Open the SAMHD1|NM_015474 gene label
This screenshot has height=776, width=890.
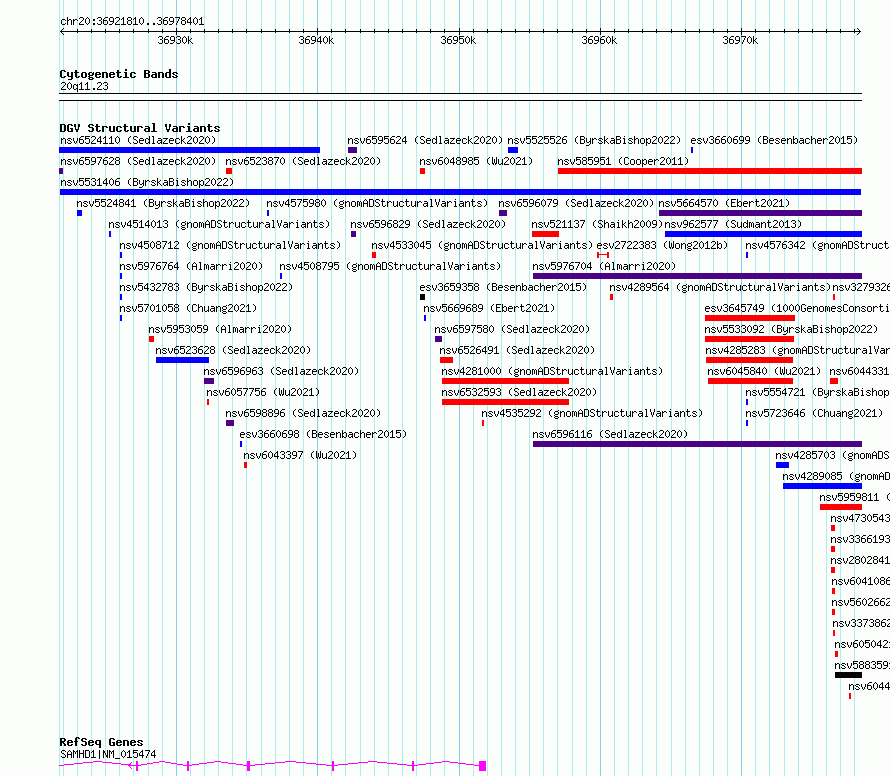click(108, 754)
